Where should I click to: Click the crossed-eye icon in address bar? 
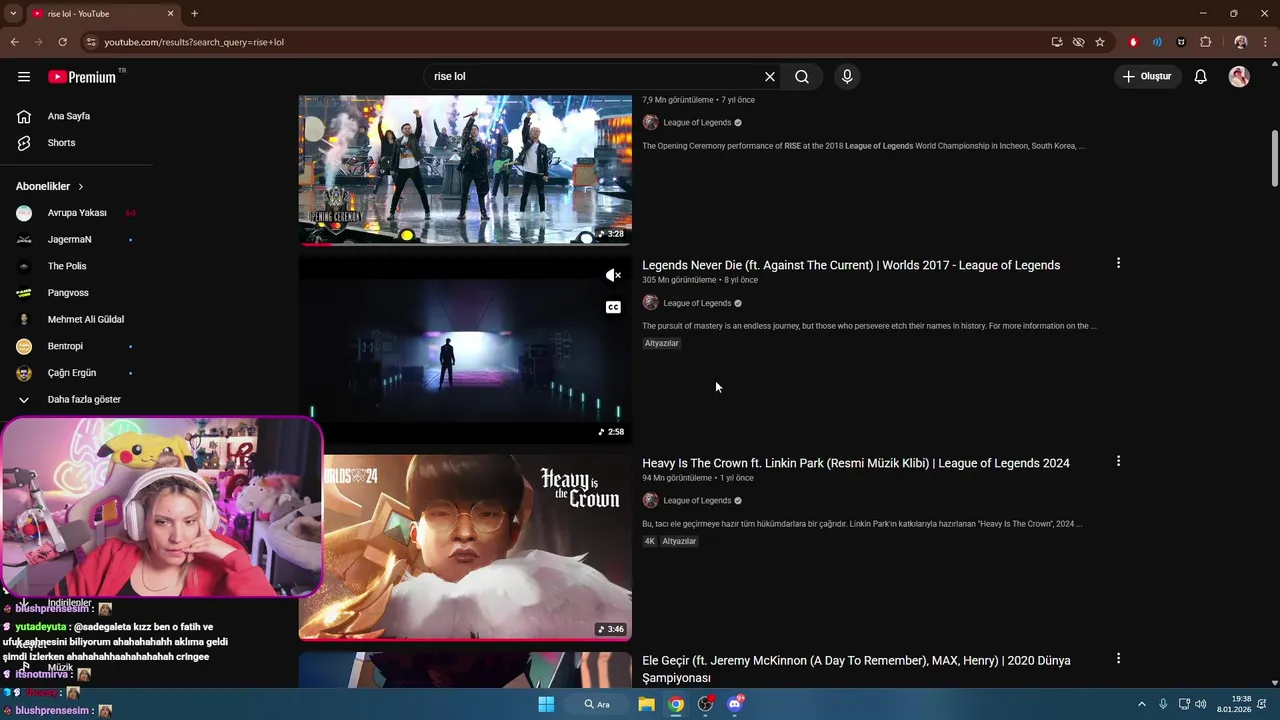[1078, 42]
